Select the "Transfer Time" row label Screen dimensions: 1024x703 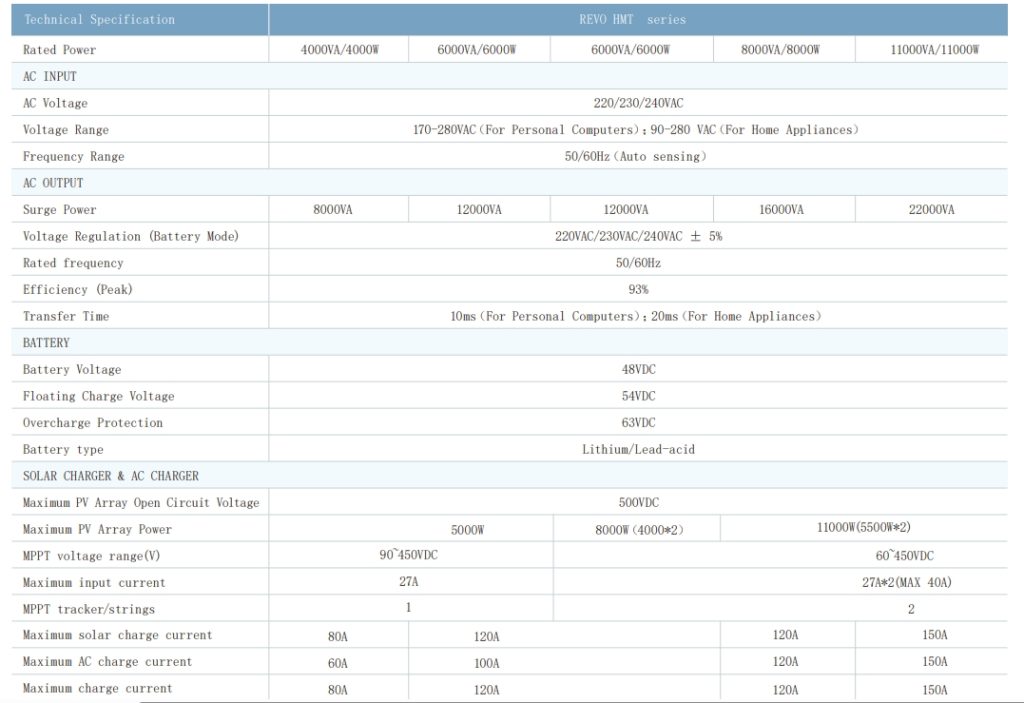tap(66, 316)
